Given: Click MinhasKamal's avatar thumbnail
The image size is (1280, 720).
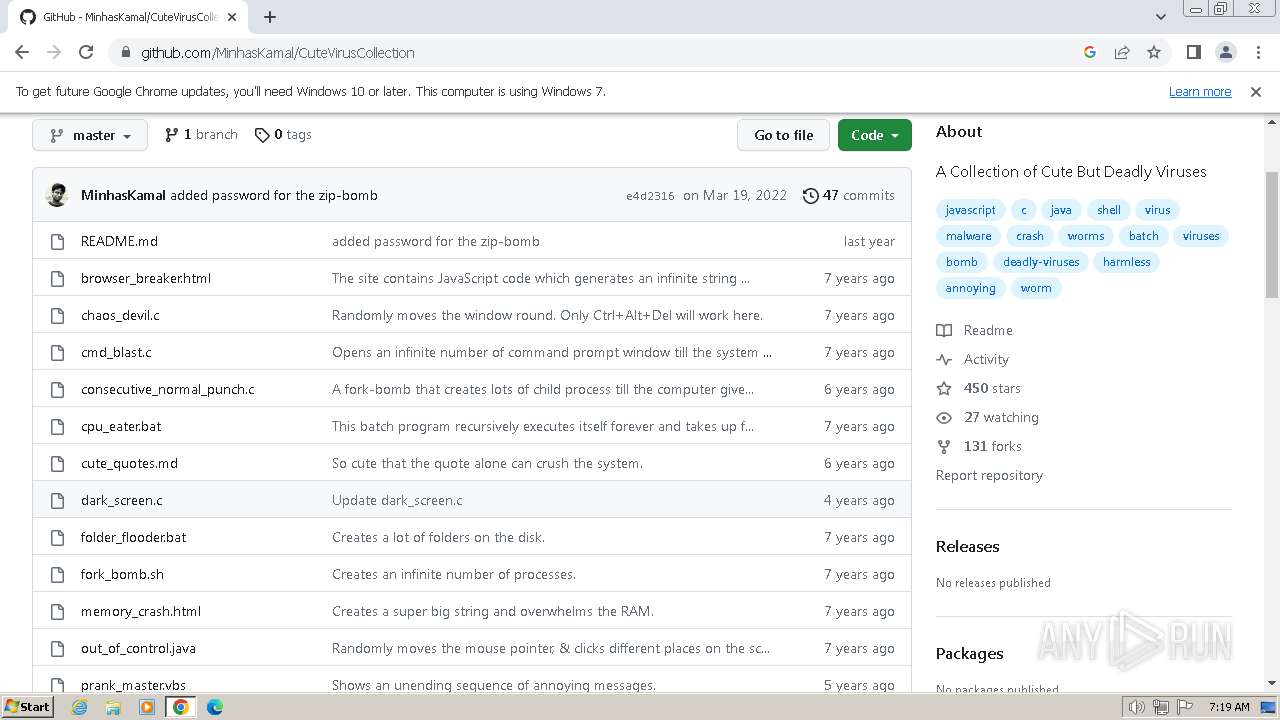Looking at the screenshot, I should (x=58, y=195).
